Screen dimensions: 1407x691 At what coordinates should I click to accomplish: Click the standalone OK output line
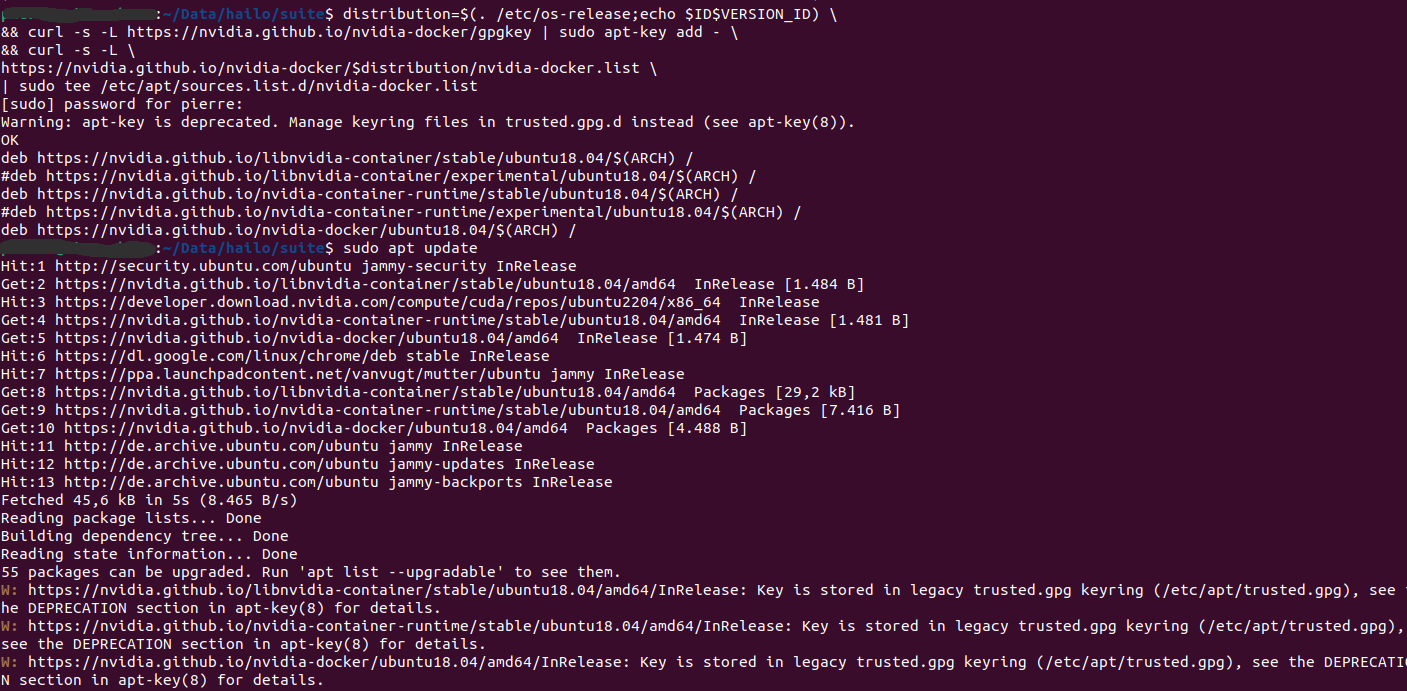pos(10,140)
